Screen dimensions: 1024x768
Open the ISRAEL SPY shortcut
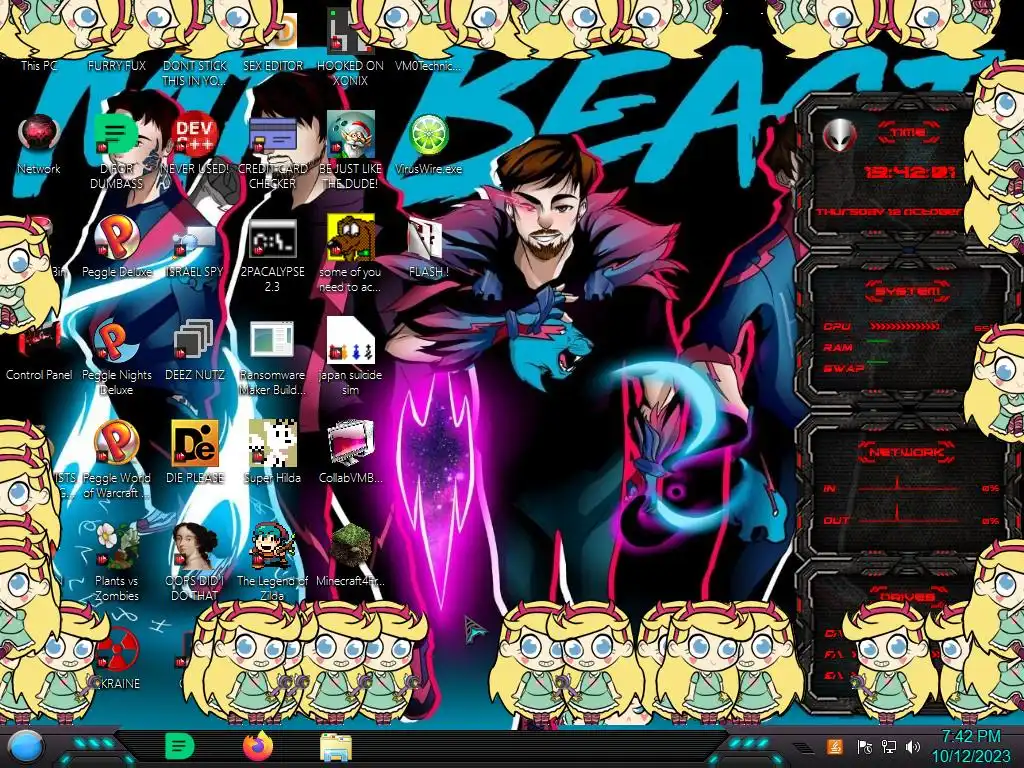195,242
